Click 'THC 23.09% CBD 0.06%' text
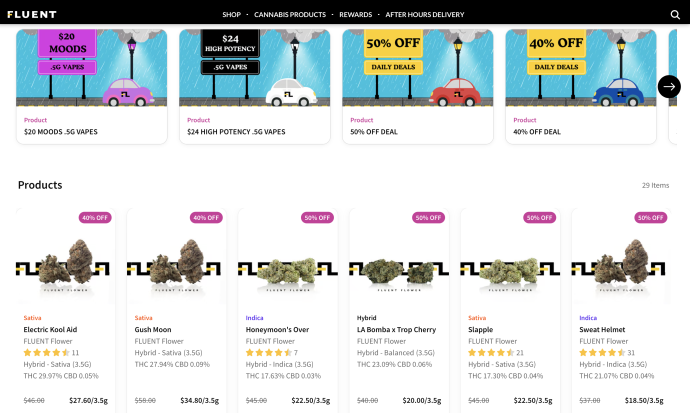This screenshot has width=690, height=413. click(x=394, y=364)
